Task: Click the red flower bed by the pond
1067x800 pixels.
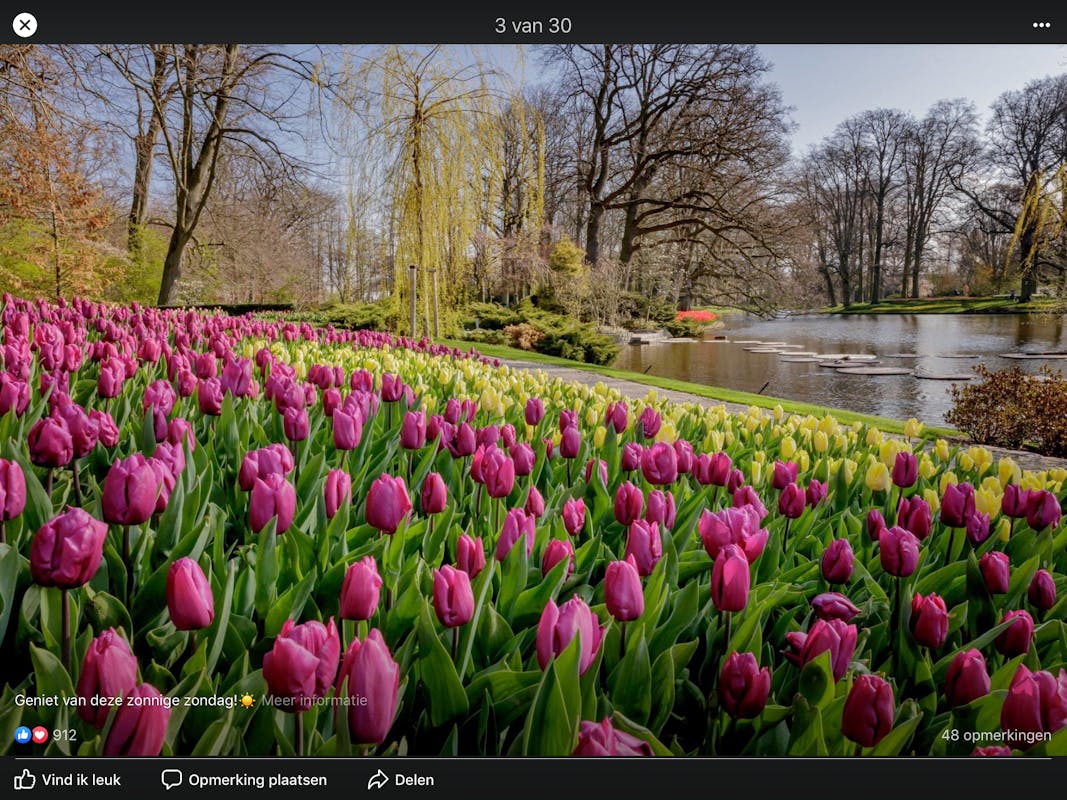Action: point(697,316)
